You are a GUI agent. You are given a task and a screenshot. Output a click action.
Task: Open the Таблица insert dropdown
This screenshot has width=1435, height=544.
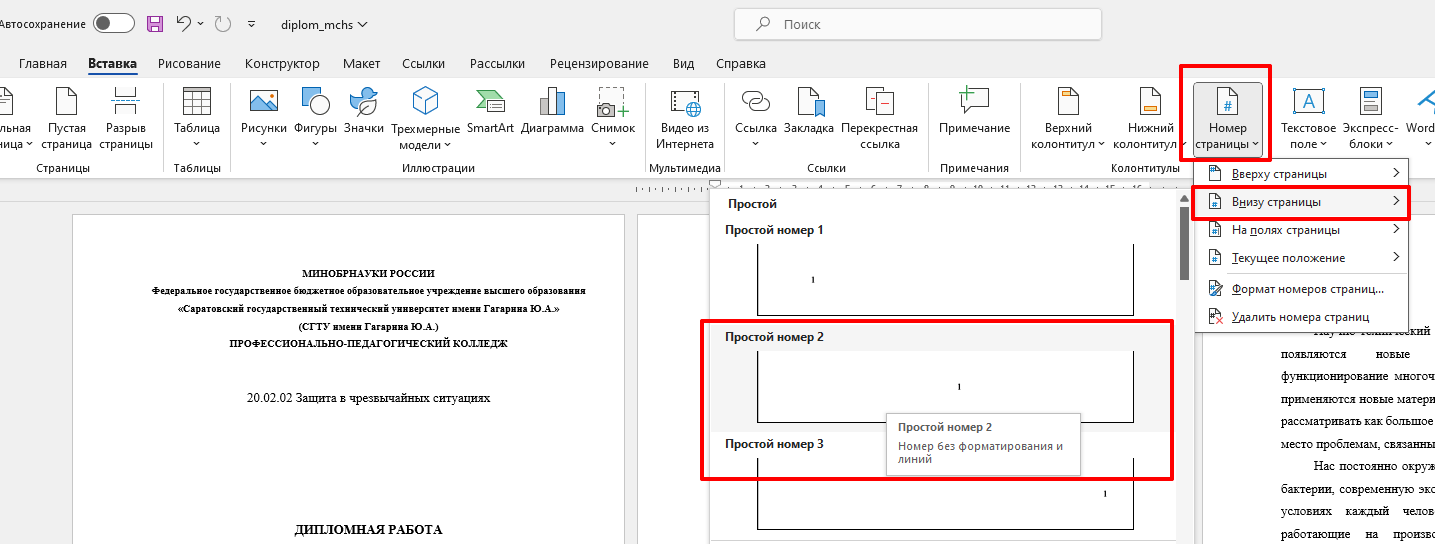(x=197, y=118)
